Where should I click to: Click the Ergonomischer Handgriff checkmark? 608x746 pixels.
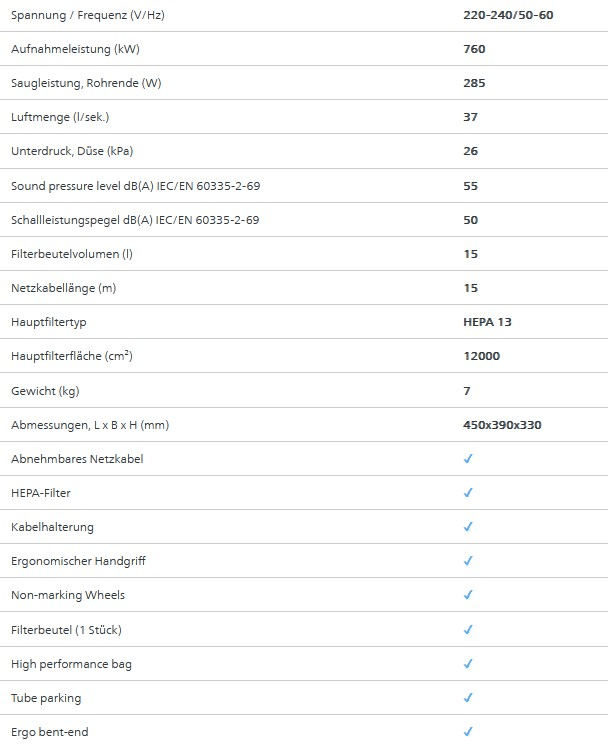(x=468, y=562)
